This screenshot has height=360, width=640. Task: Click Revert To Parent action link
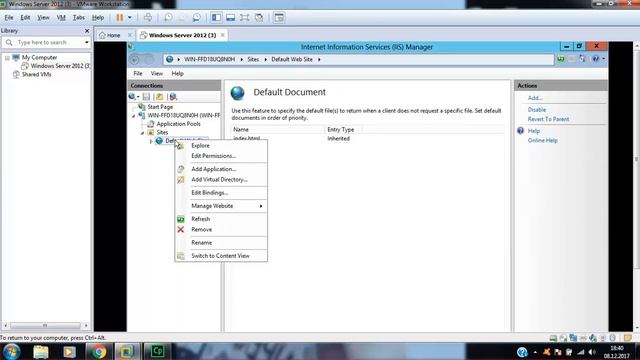548,119
